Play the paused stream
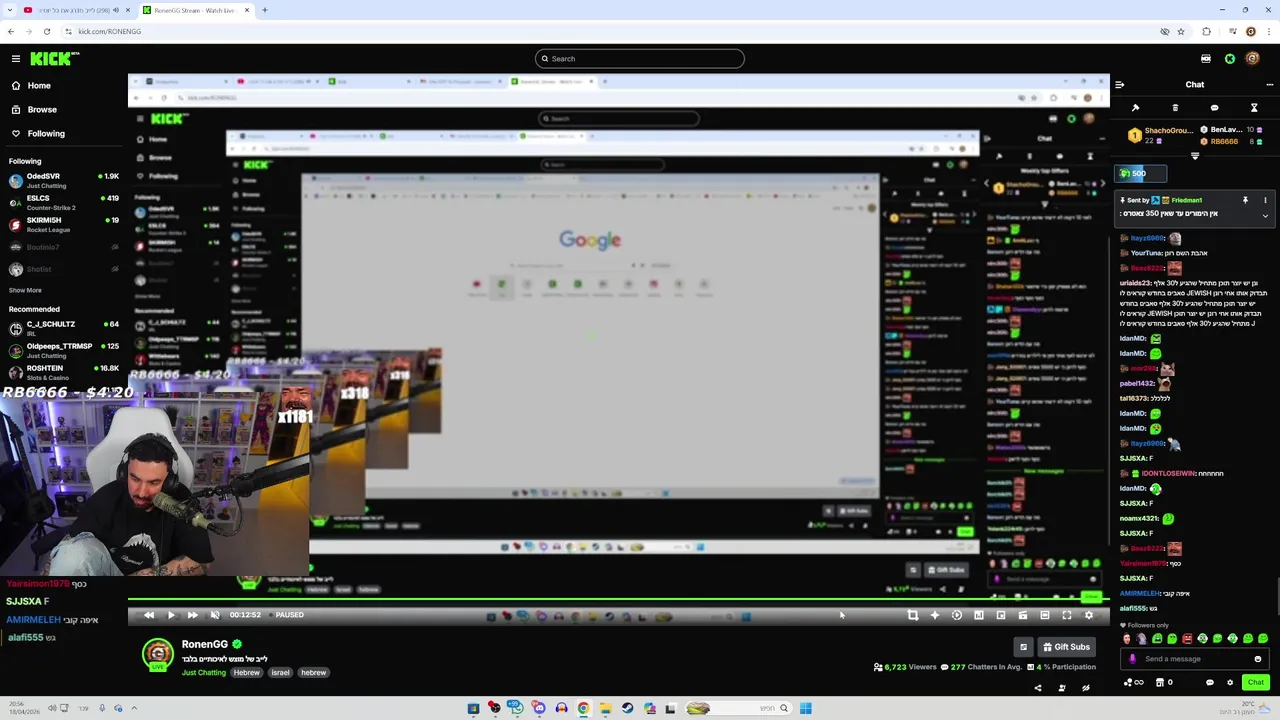 (171, 615)
